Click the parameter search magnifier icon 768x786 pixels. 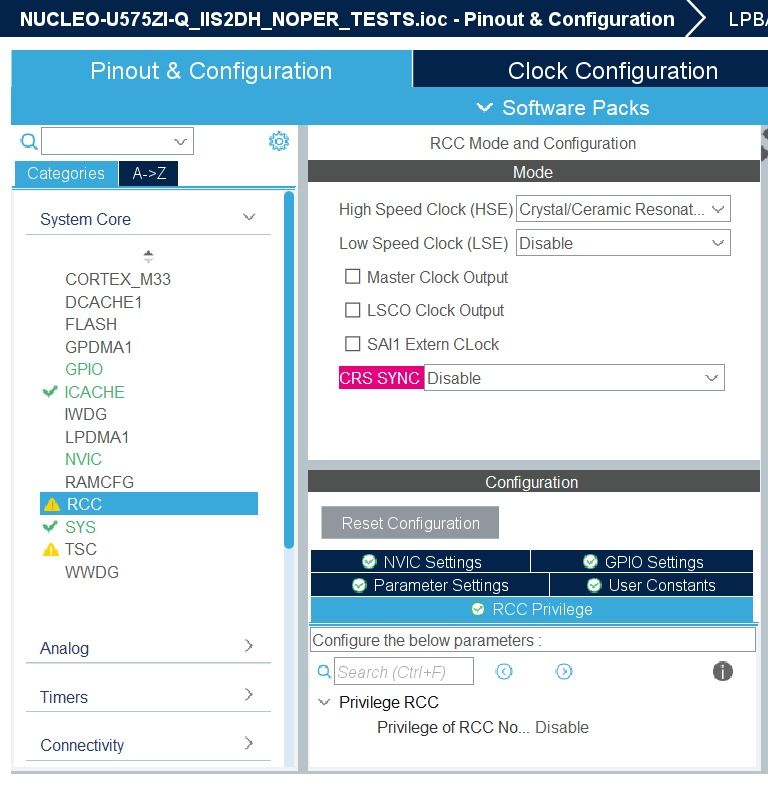pyautogui.click(x=324, y=671)
